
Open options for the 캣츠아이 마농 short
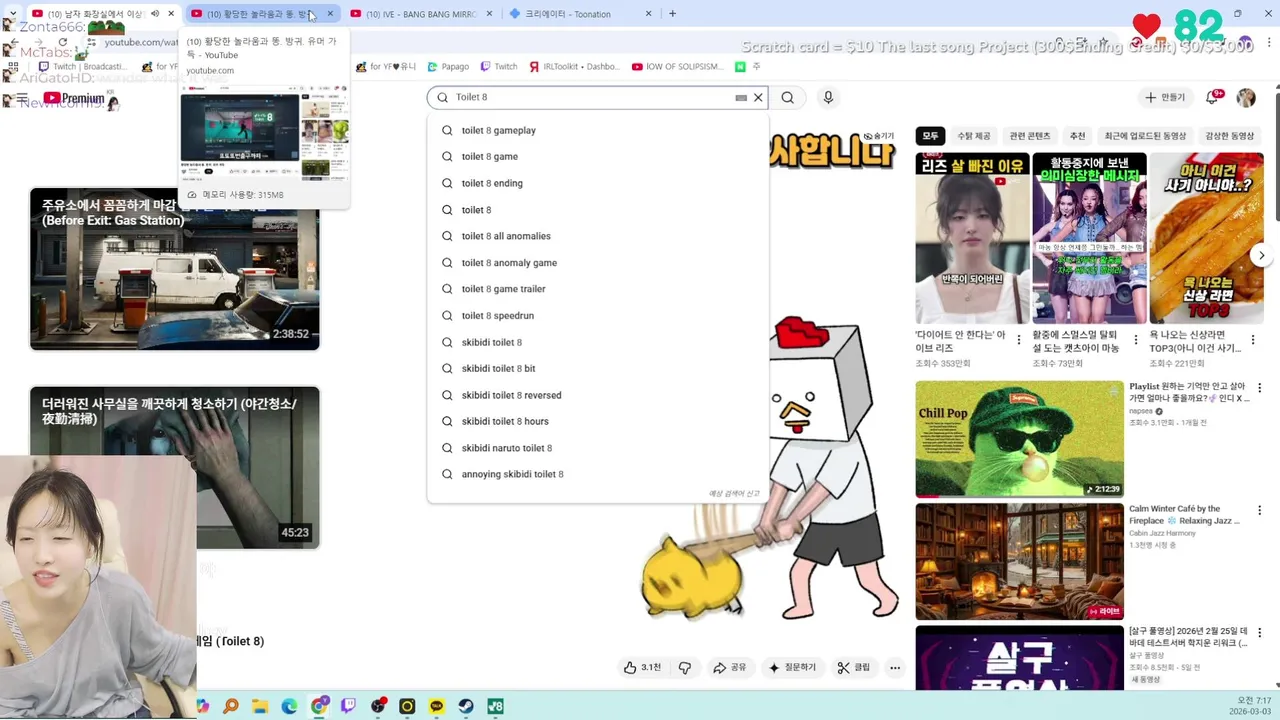1136,340
